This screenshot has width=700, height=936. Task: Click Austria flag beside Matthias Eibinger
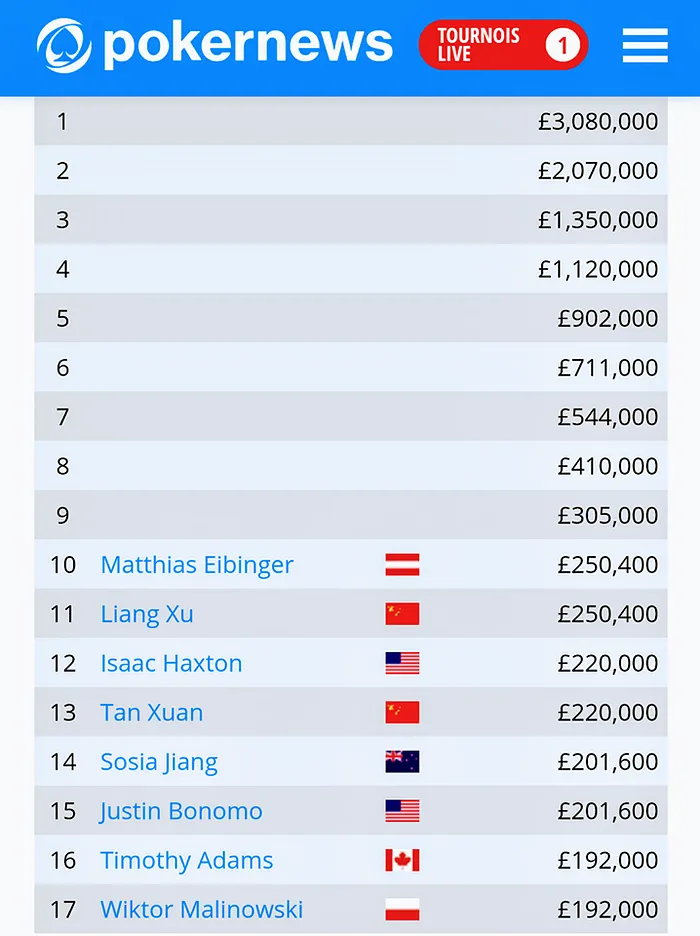pos(402,565)
